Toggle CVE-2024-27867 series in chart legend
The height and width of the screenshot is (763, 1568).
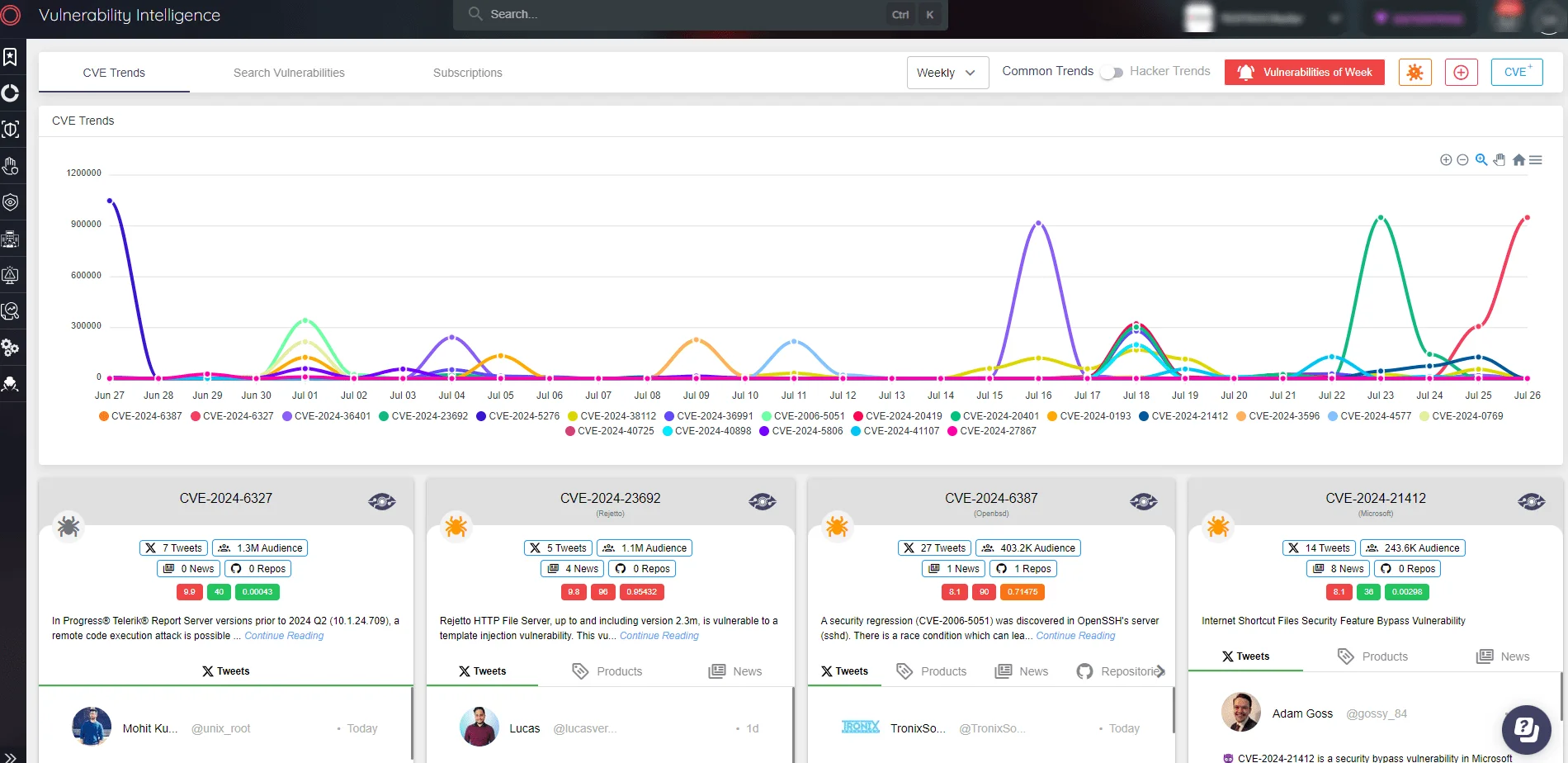992,431
